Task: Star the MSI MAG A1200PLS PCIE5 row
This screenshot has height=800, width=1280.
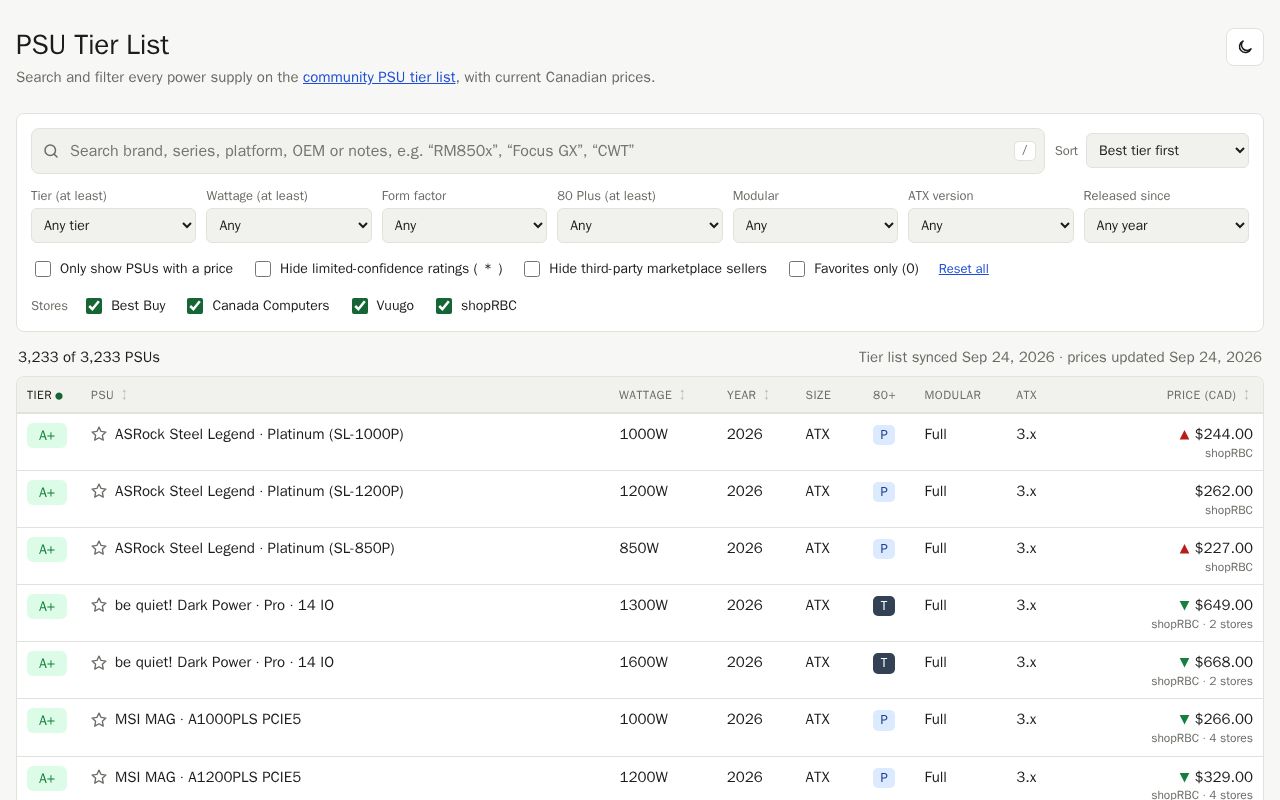Action: (99, 777)
